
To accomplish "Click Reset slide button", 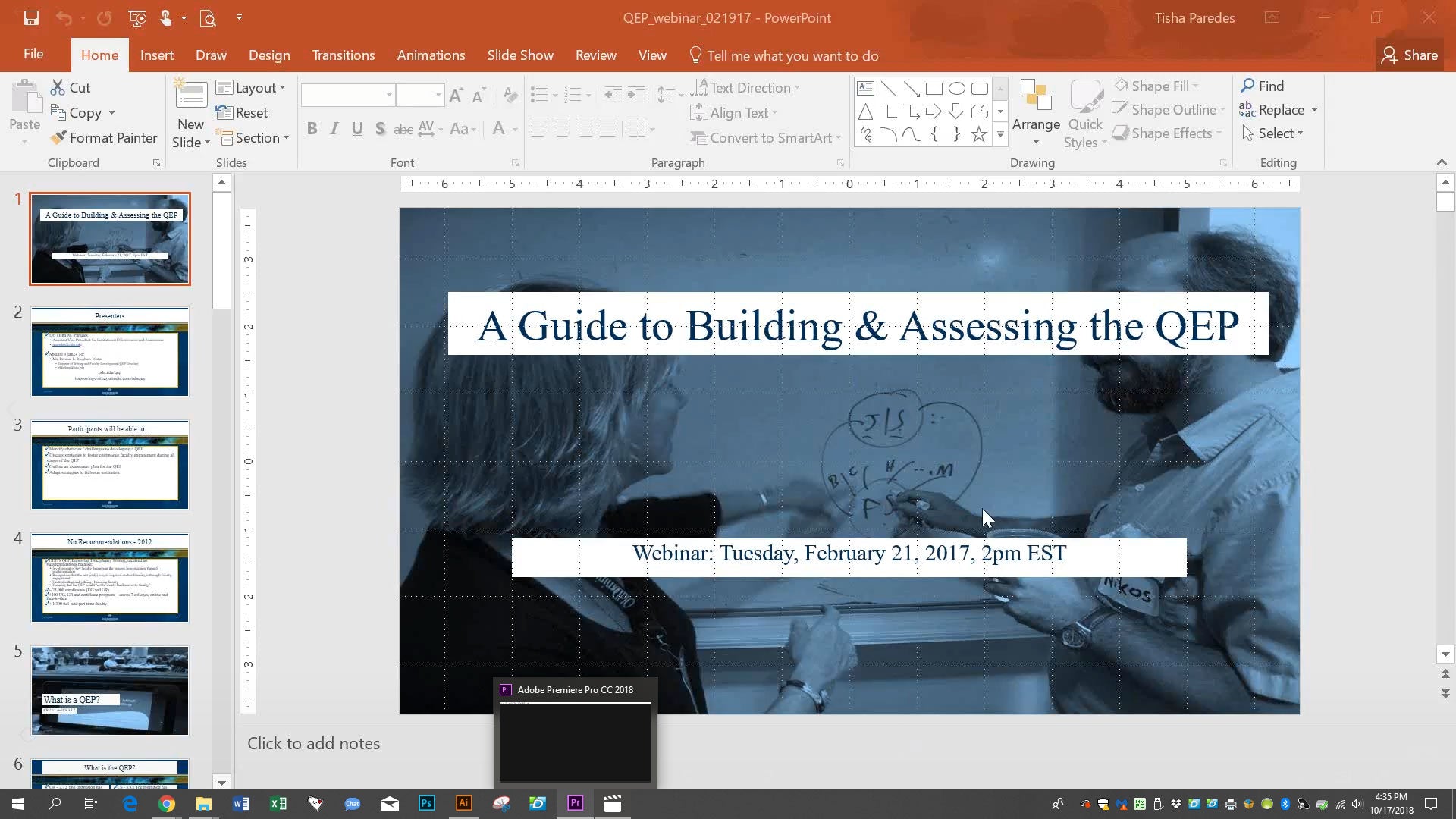I will pyautogui.click(x=242, y=113).
